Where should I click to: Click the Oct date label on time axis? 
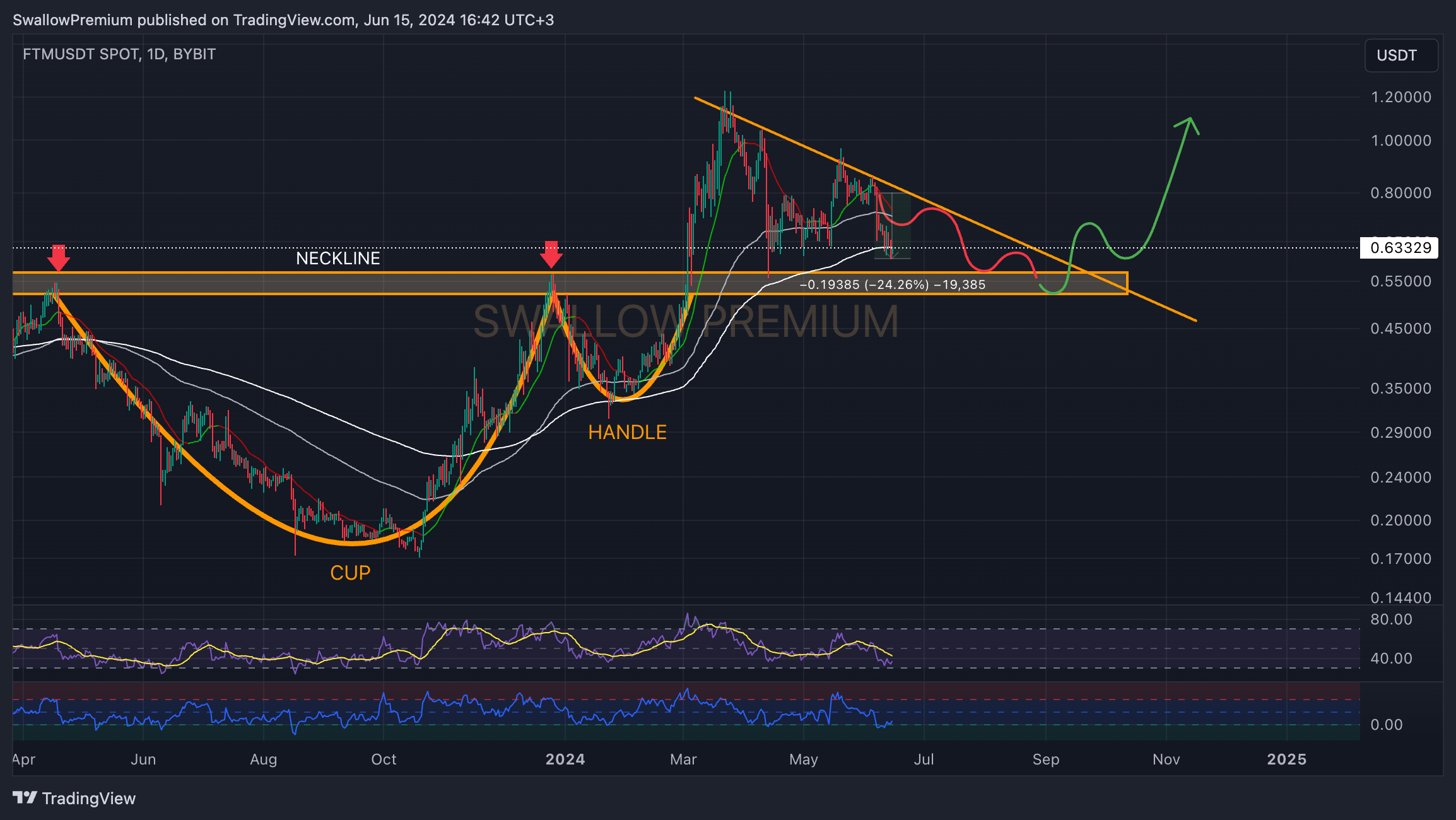tap(384, 759)
